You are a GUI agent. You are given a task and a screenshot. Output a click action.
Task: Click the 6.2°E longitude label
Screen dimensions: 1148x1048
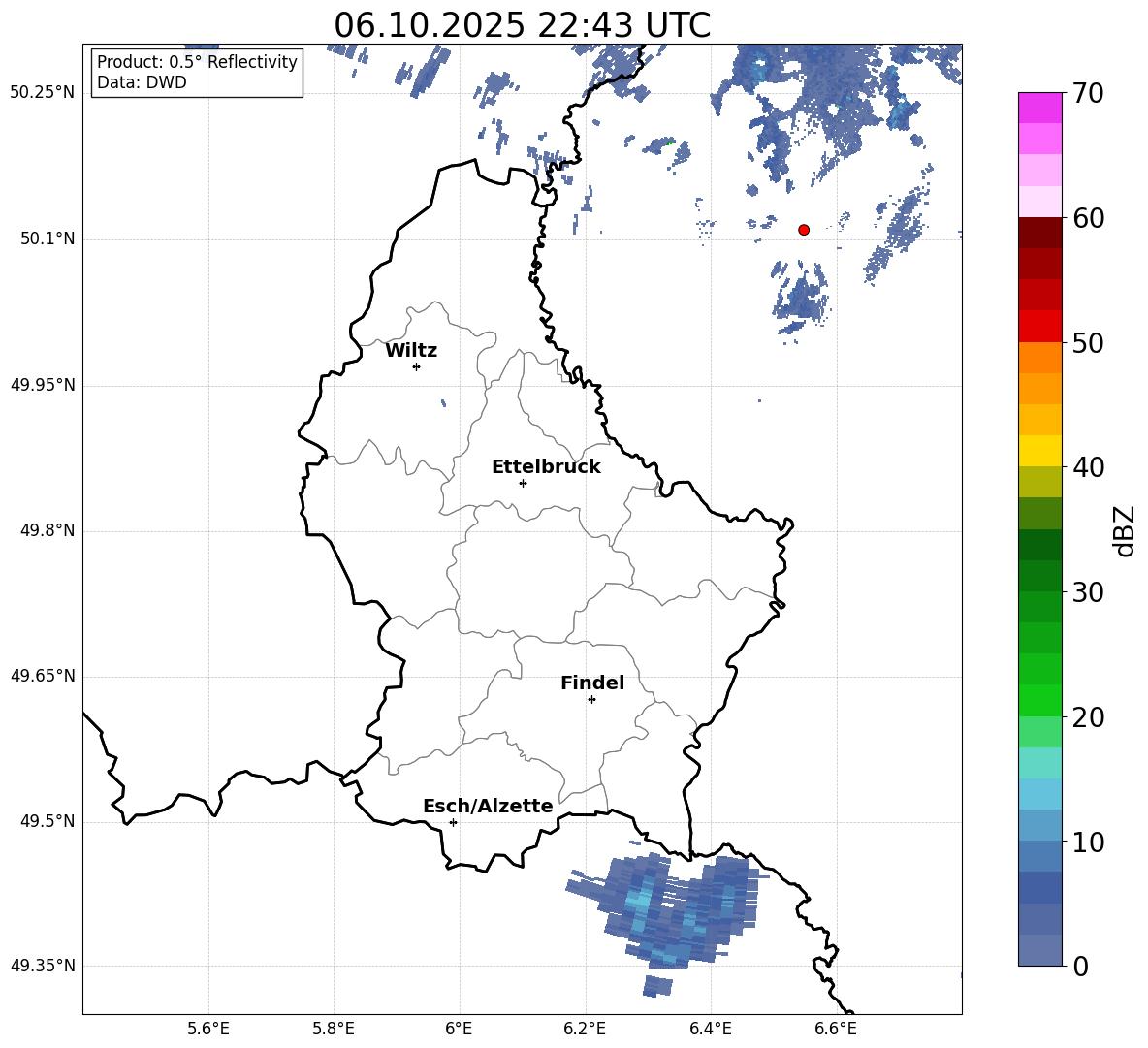585,1029
